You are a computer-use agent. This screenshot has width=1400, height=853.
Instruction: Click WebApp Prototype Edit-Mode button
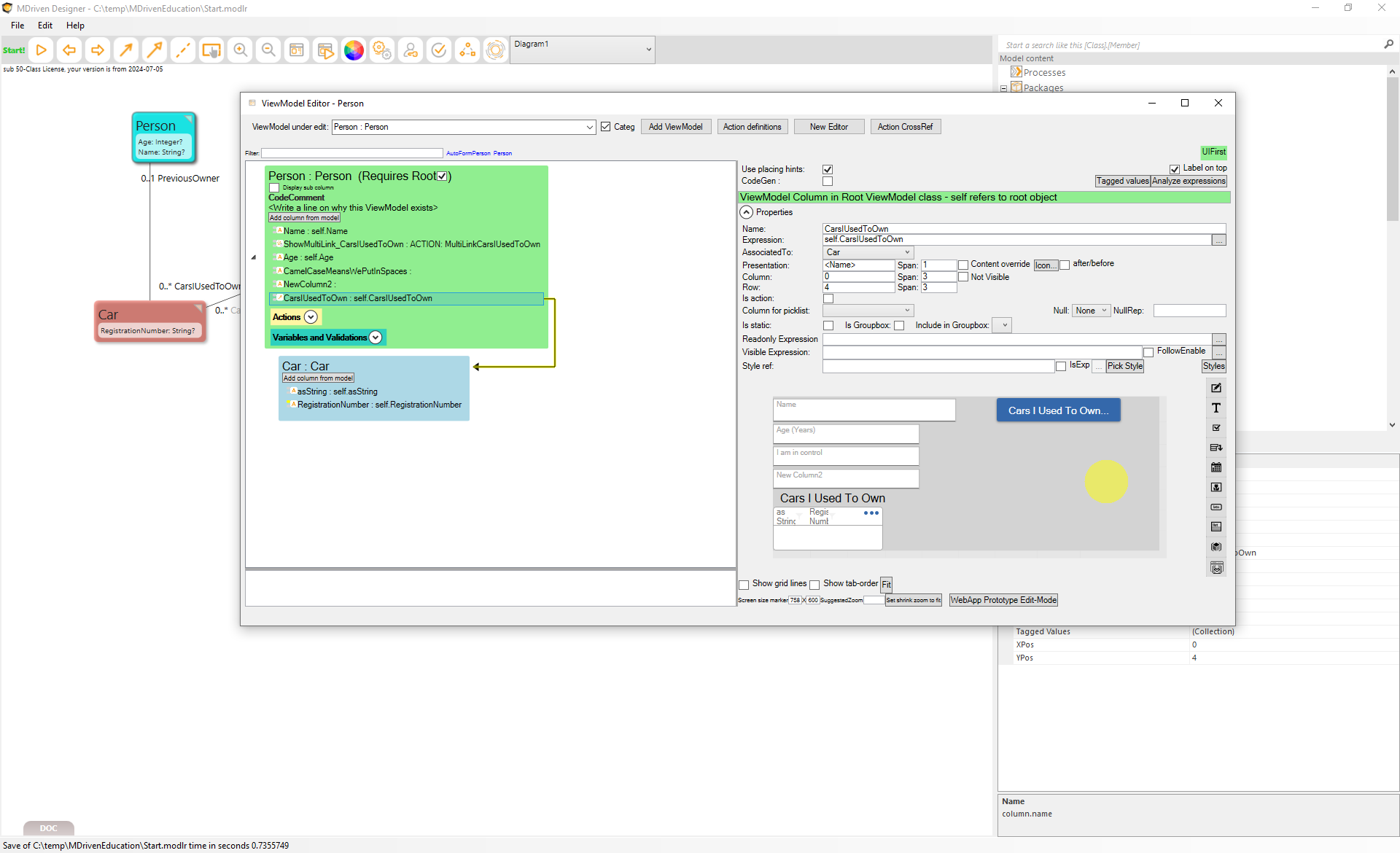[1003, 600]
